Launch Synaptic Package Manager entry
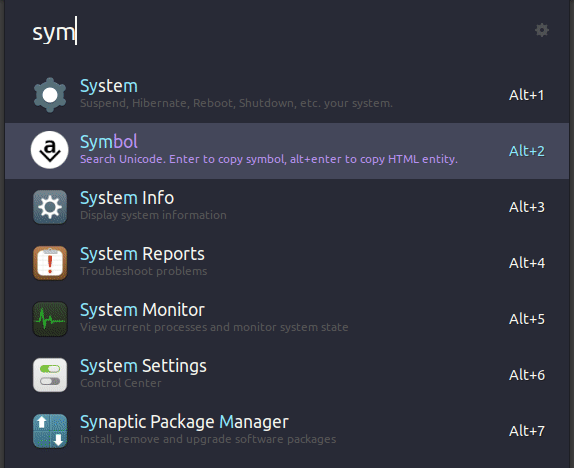This screenshot has height=468, width=574. pyautogui.click(x=287, y=431)
